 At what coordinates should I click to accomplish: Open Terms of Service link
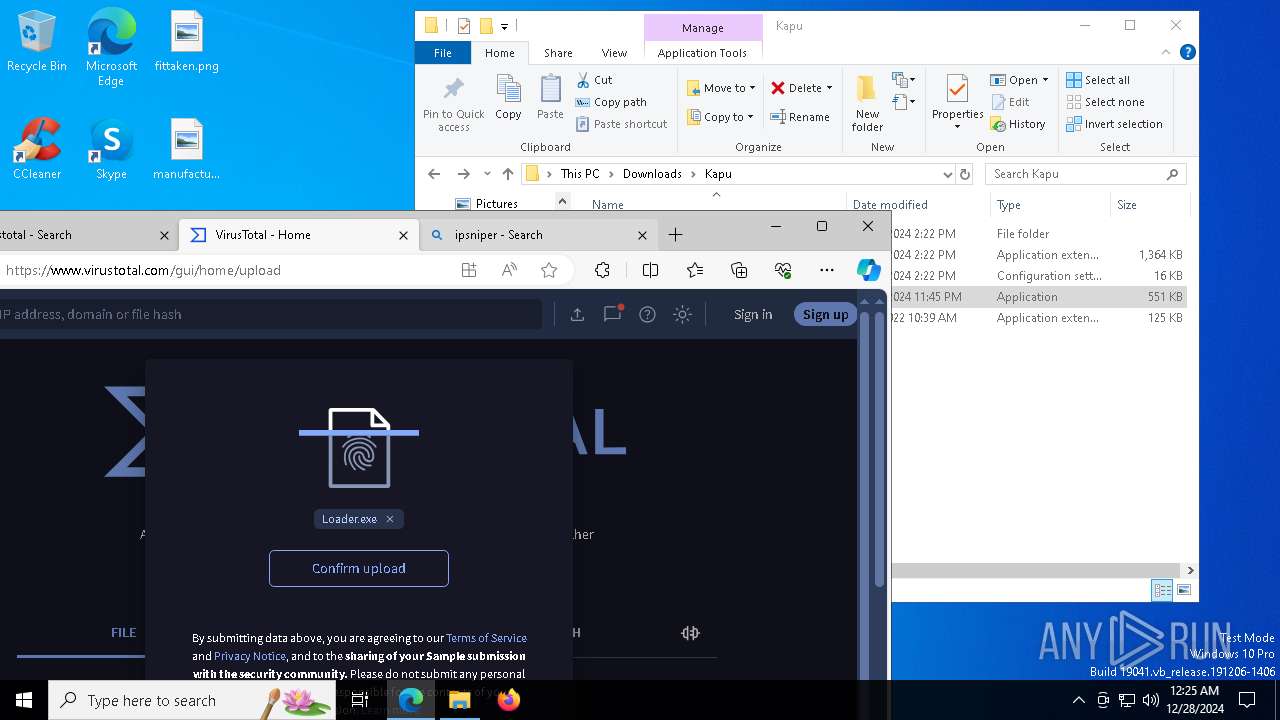coord(486,638)
